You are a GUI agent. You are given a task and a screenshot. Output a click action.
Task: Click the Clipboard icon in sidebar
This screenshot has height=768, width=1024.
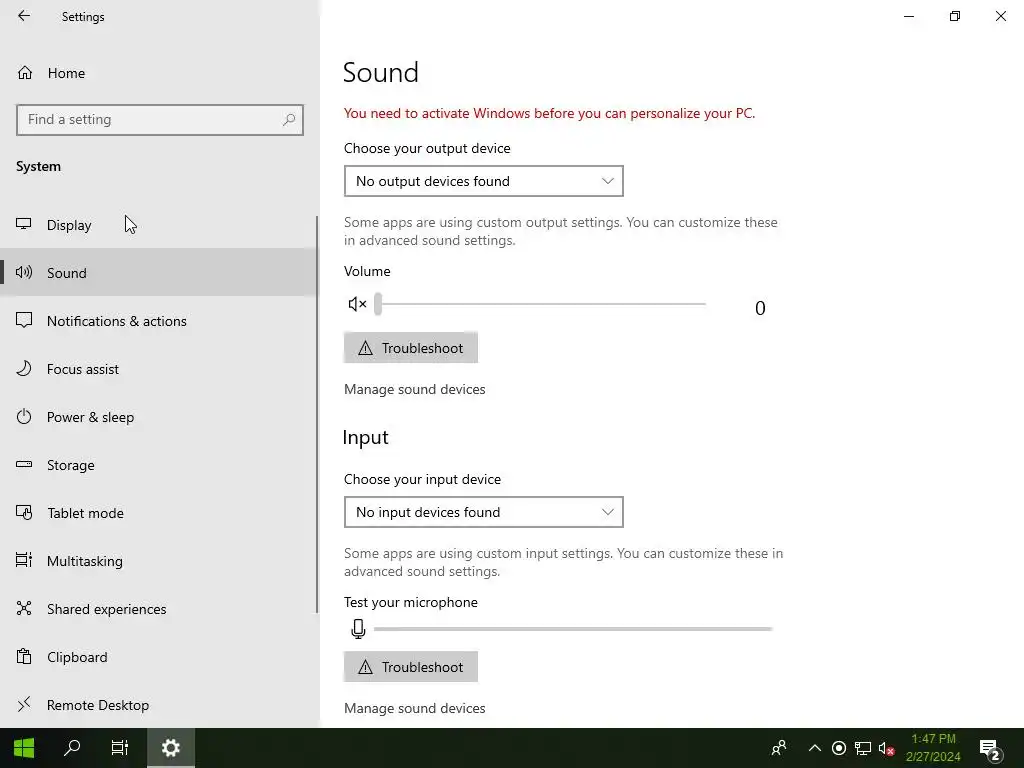pos(24,656)
